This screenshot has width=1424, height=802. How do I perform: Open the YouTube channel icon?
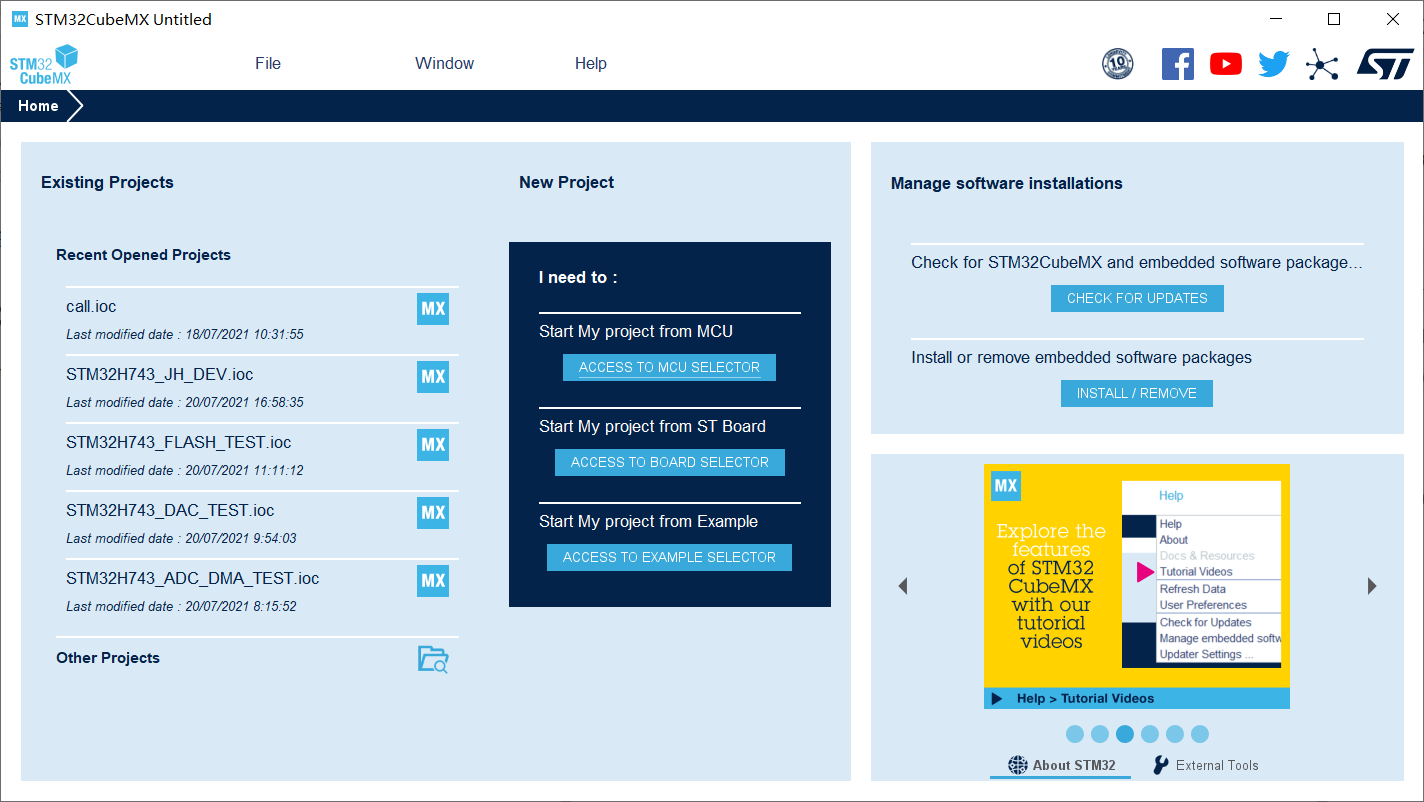(x=1226, y=64)
